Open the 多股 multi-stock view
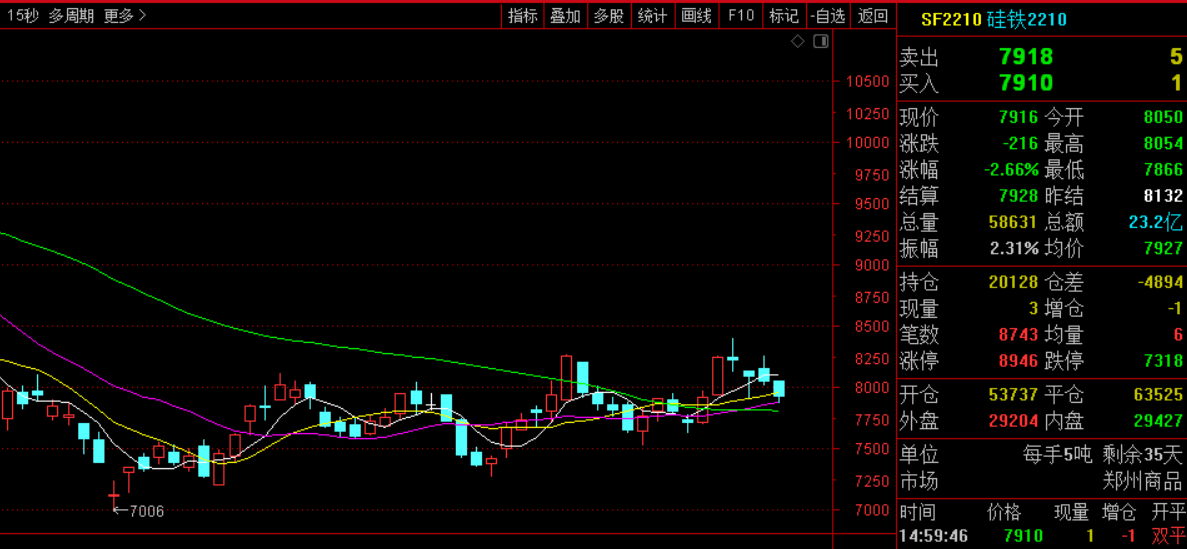The width and height of the screenshot is (1187, 549). (x=608, y=15)
